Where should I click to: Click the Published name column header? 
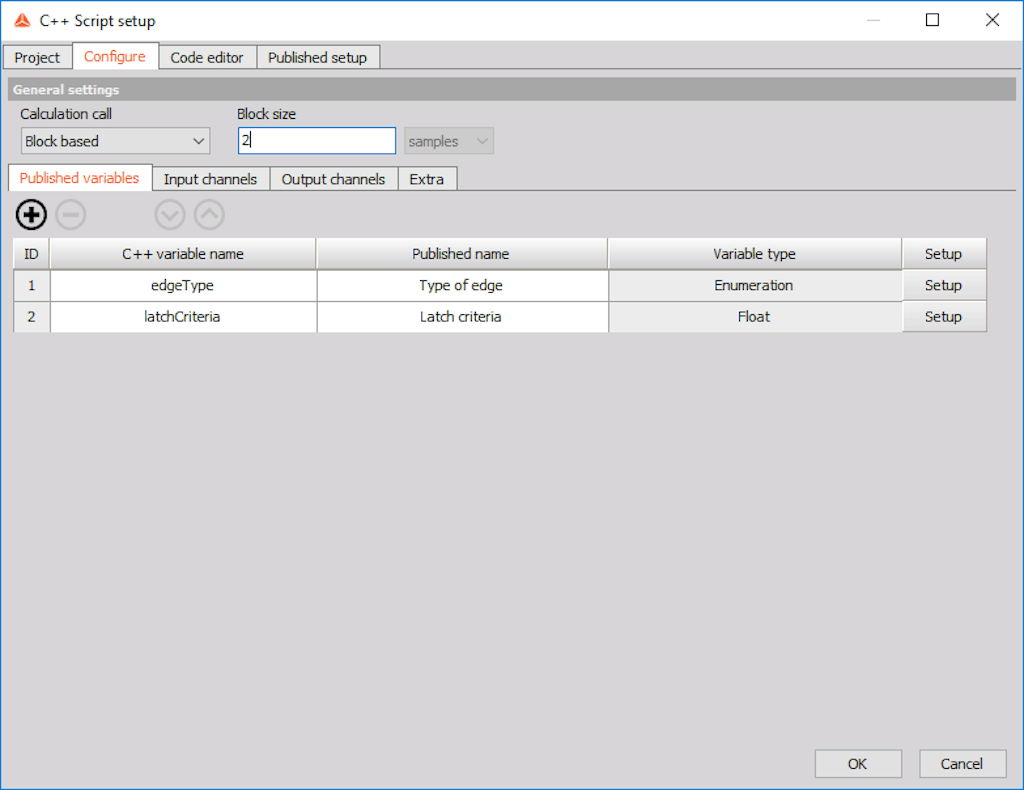(x=461, y=254)
